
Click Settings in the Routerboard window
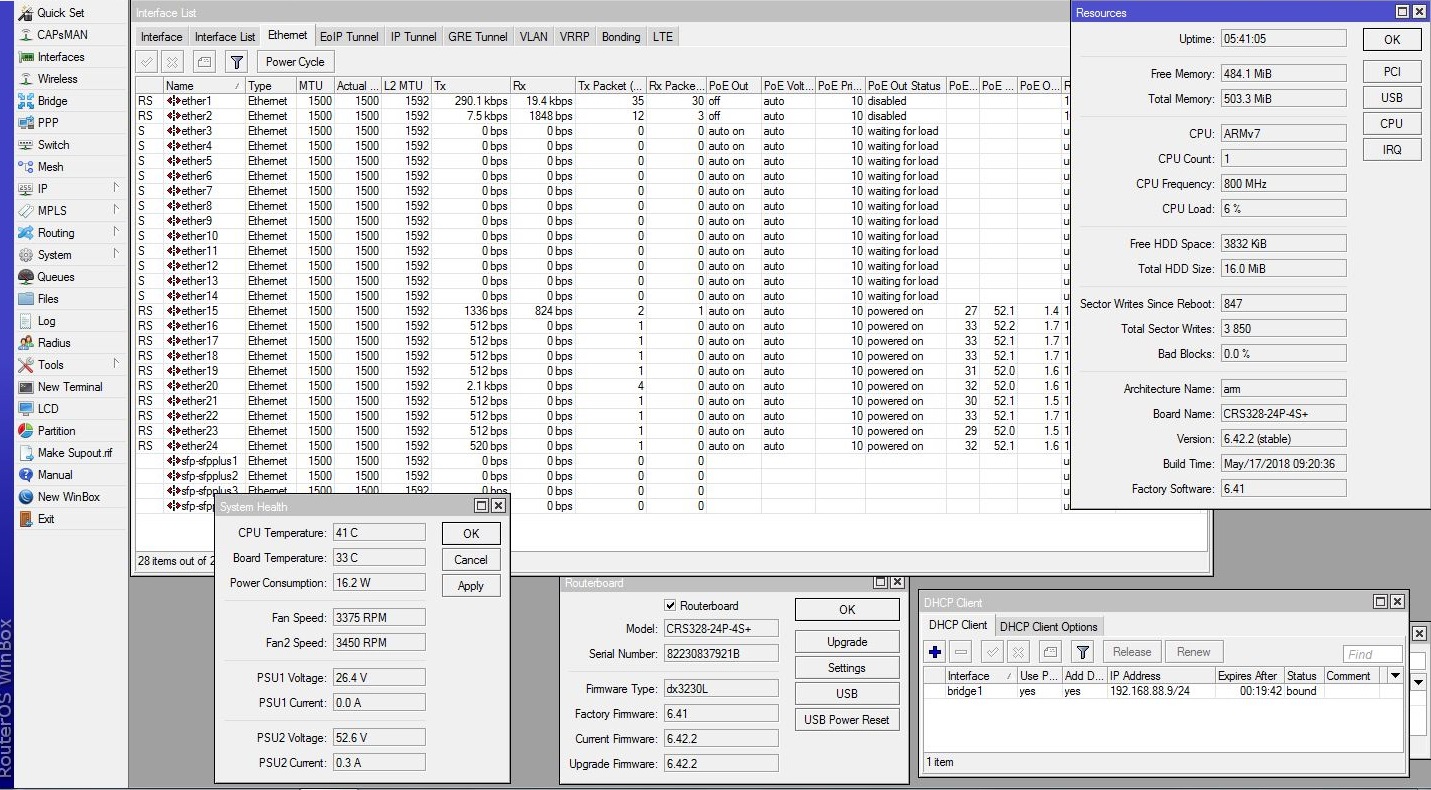[x=847, y=668]
